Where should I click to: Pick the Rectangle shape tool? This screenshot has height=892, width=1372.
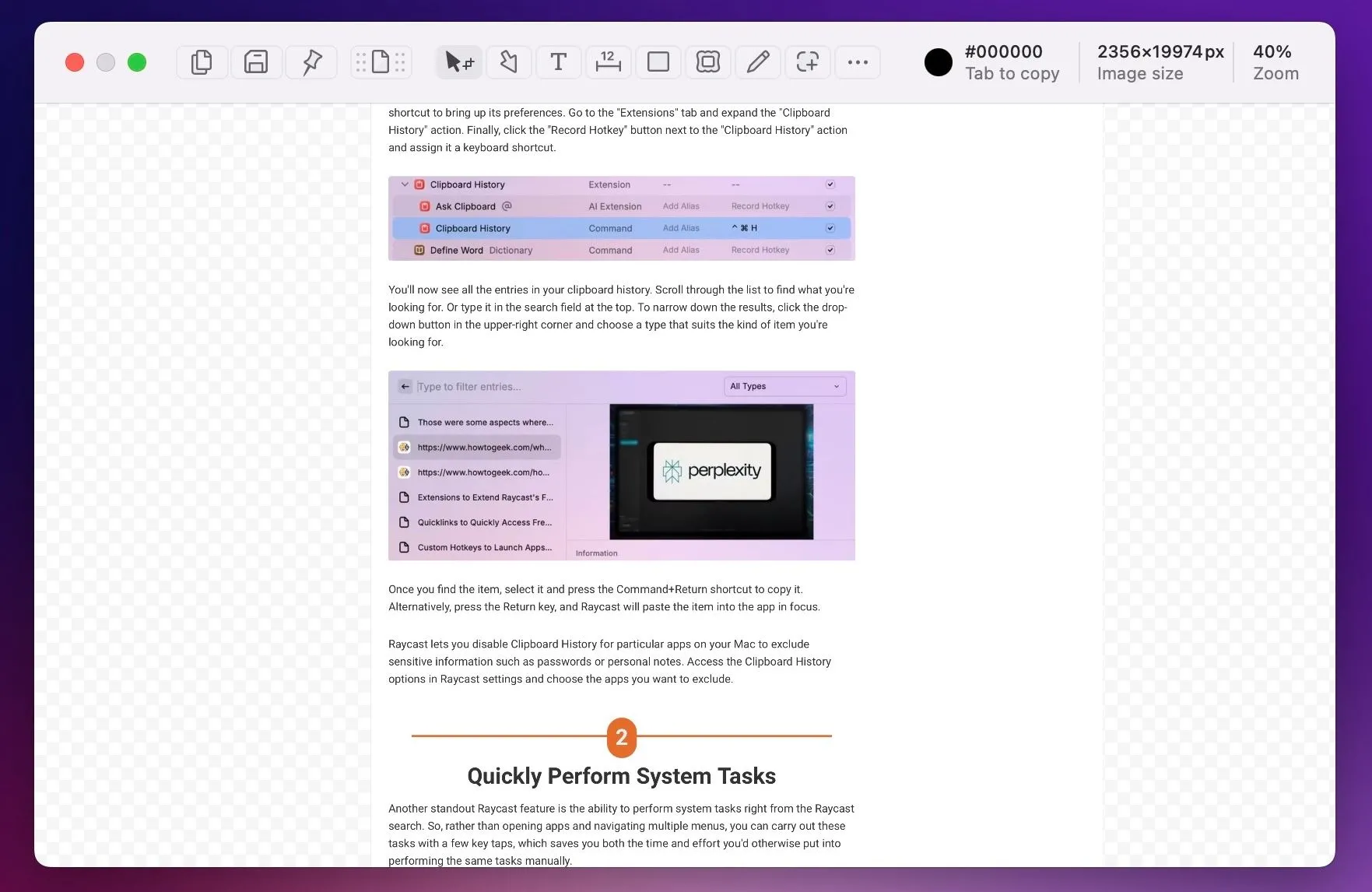(658, 61)
